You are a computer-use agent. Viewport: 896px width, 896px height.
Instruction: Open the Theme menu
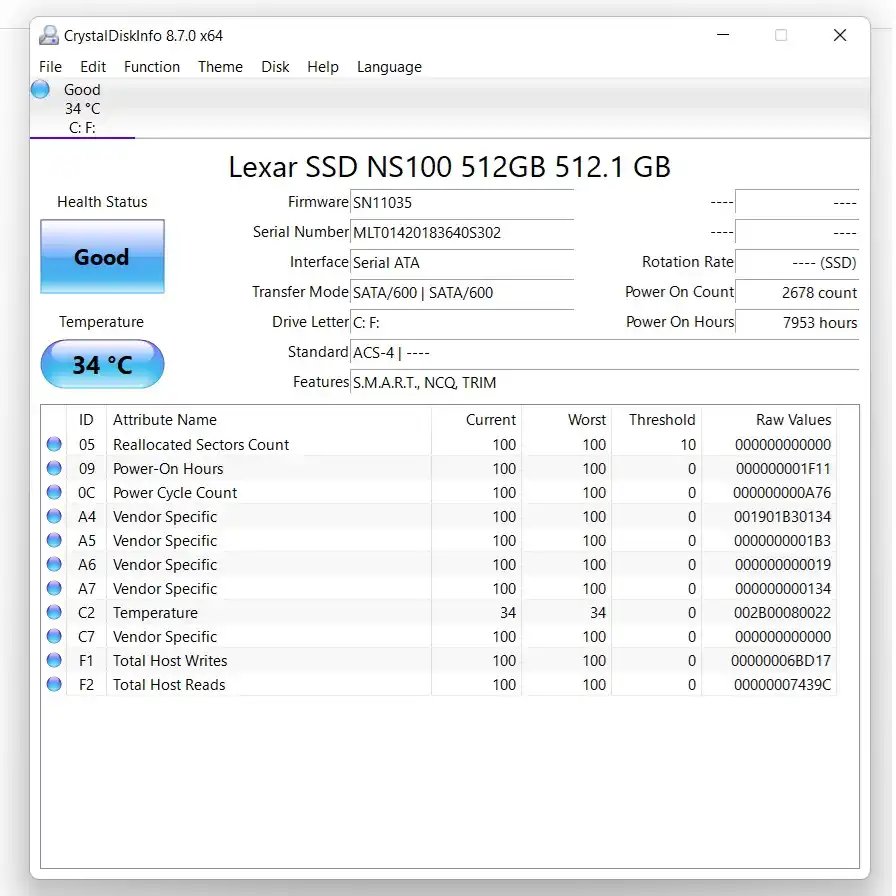coord(221,67)
